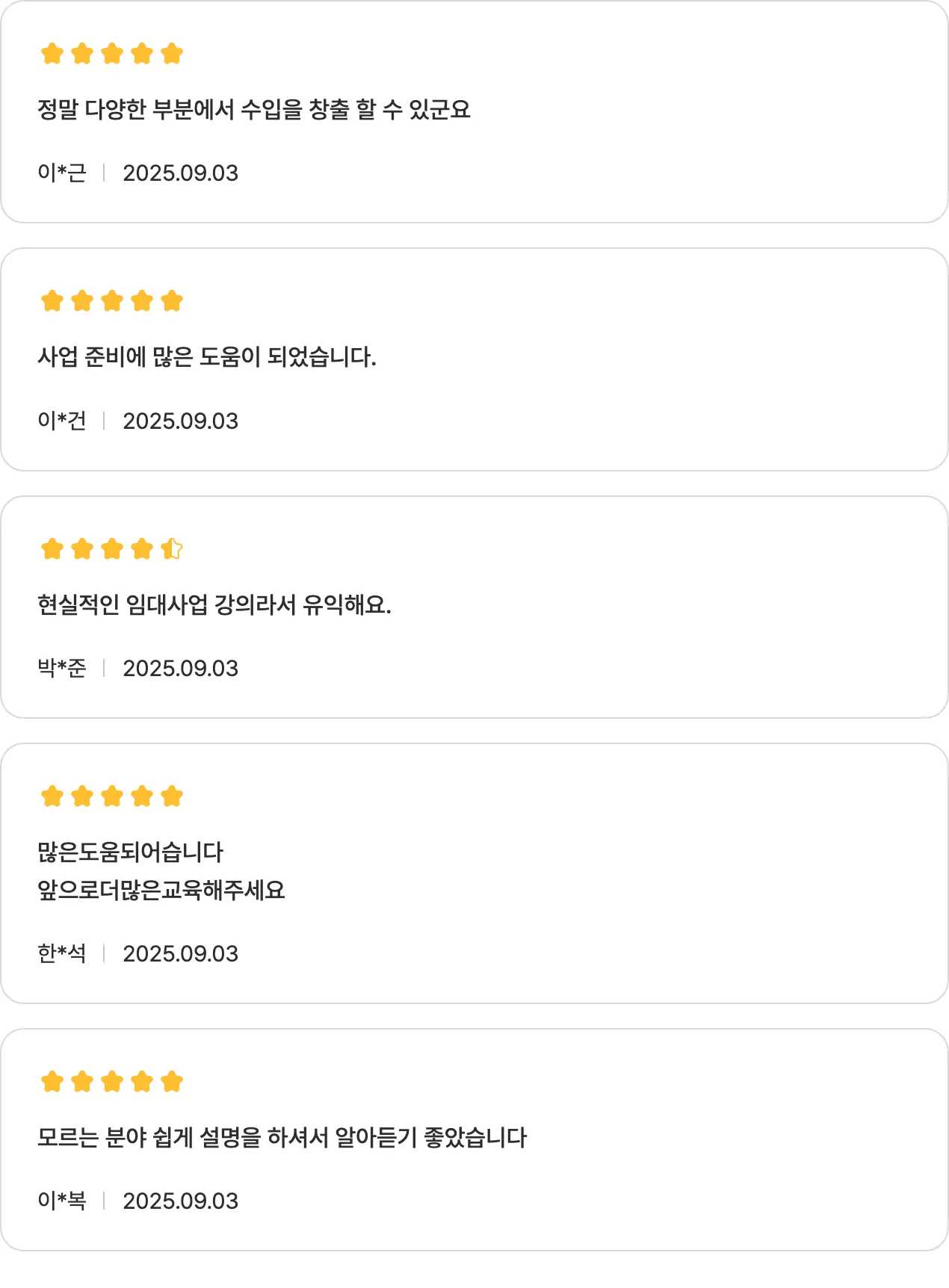
Task: Click the second star in 이*건's review
Action: 82,301
